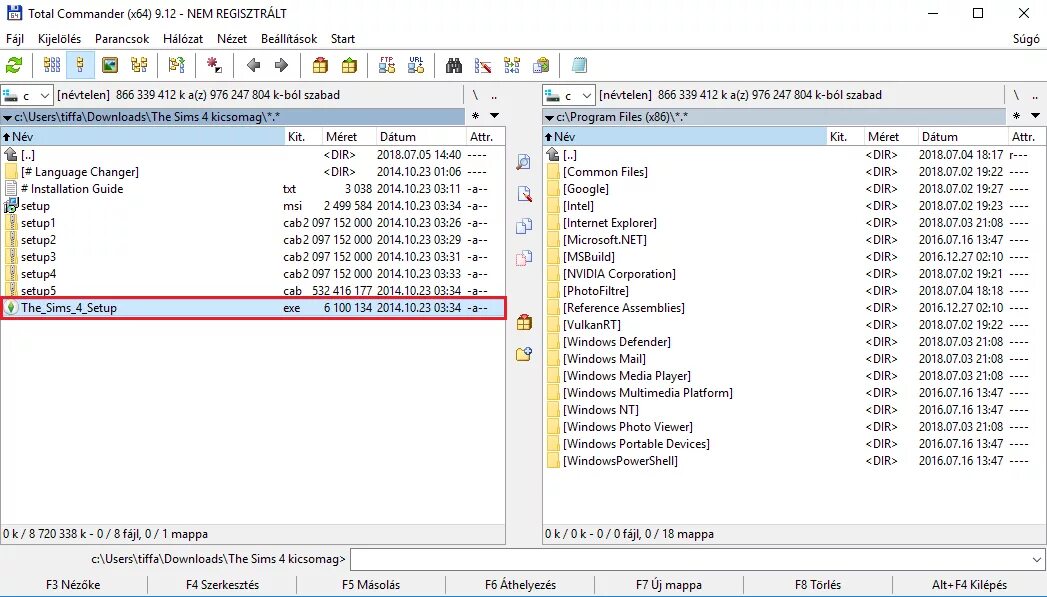Open Notepad icon in toolbar

(579, 65)
